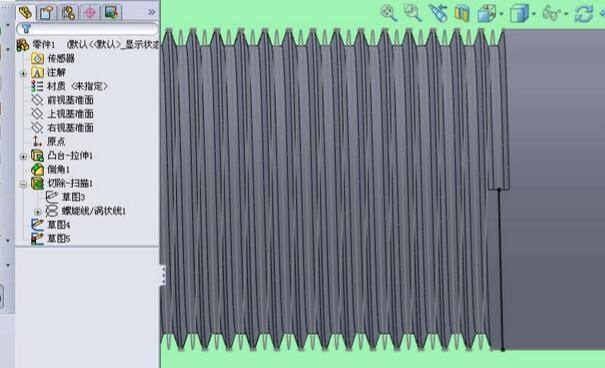Open the Display Style dropdown arrow
The width and height of the screenshot is (605, 368).
tap(534, 14)
